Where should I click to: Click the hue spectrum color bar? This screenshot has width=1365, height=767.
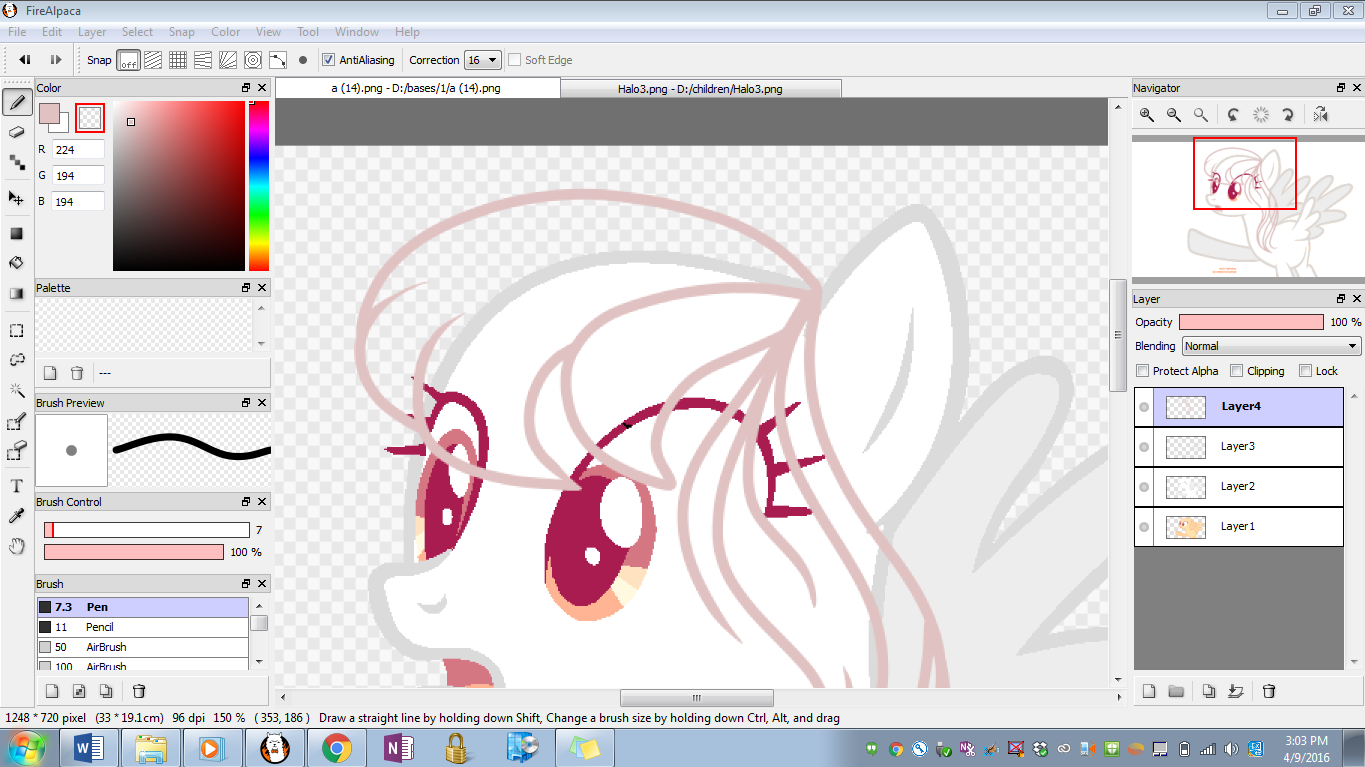[x=259, y=186]
